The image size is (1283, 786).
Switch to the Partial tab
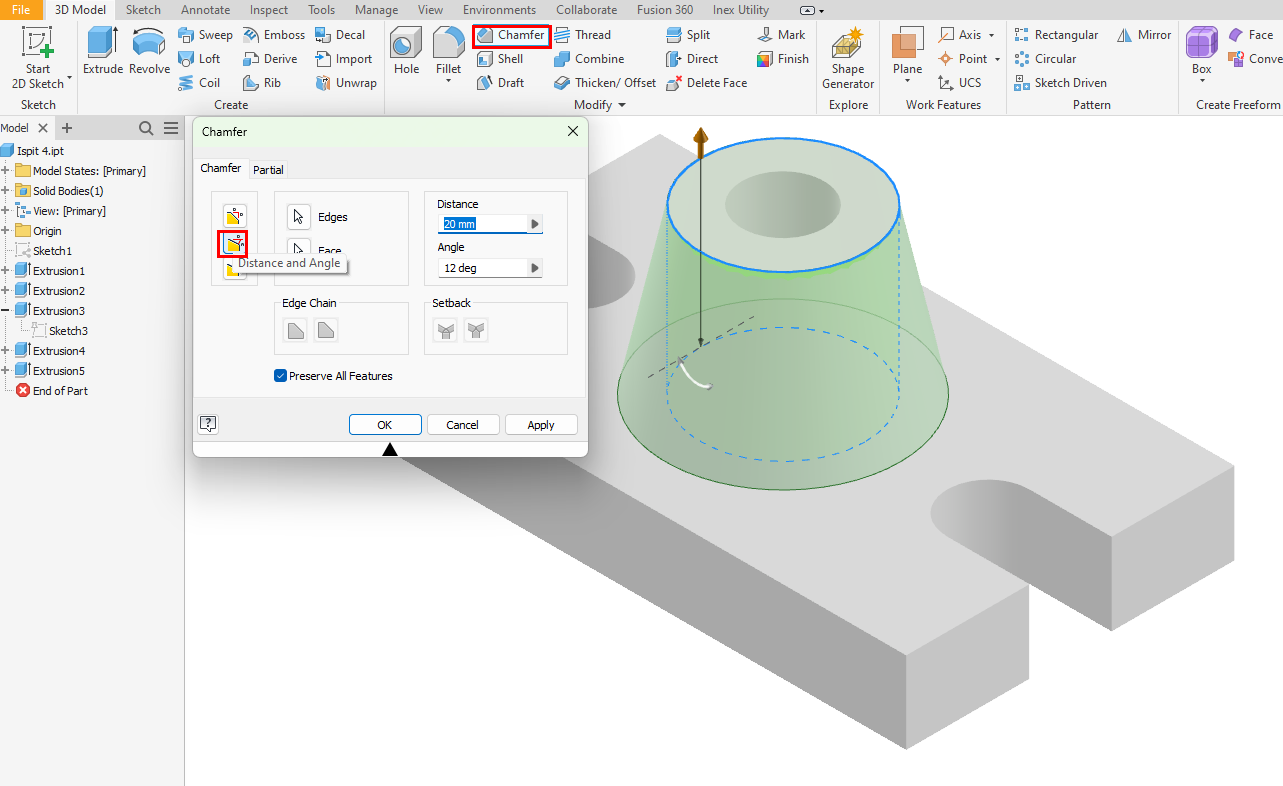(268, 170)
